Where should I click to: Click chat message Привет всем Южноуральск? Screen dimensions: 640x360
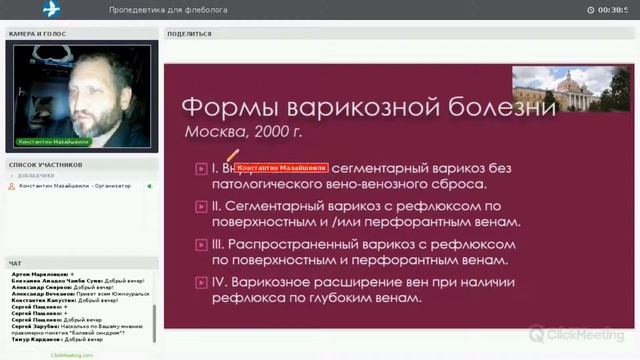click(x=80, y=294)
